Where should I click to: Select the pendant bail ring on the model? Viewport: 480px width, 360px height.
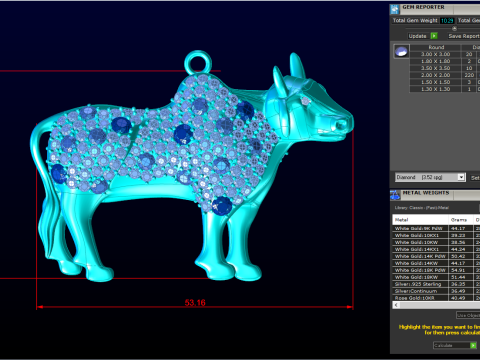point(198,62)
